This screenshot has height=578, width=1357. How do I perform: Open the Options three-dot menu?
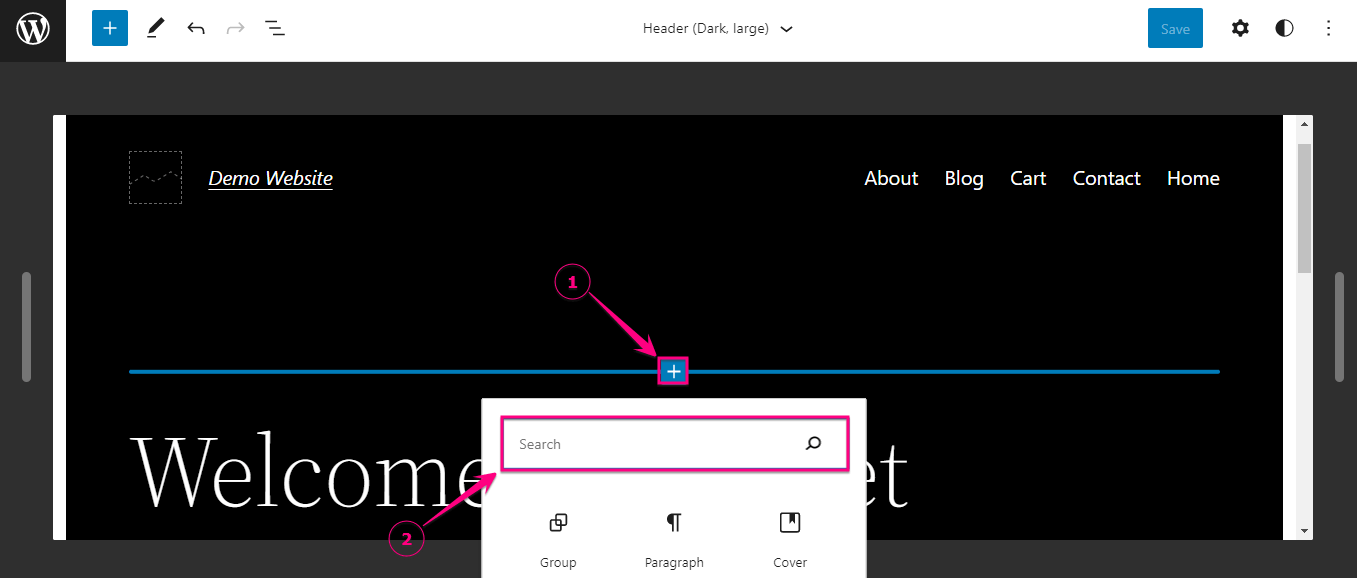click(x=1328, y=28)
